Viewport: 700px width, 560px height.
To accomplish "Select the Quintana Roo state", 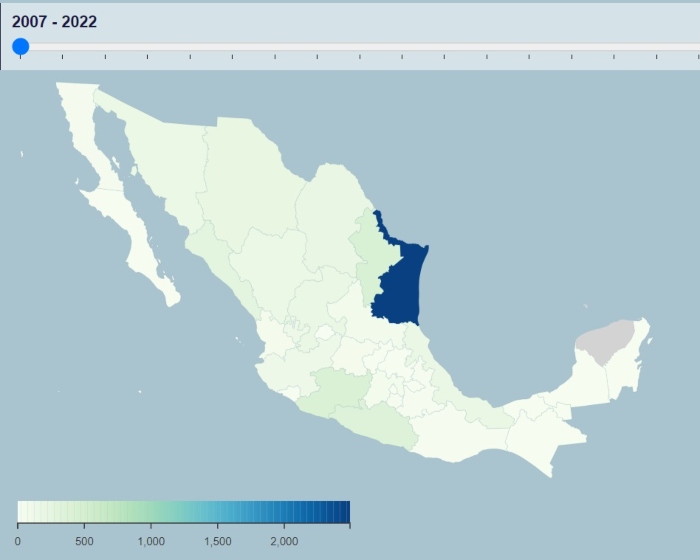I will pos(630,370).
